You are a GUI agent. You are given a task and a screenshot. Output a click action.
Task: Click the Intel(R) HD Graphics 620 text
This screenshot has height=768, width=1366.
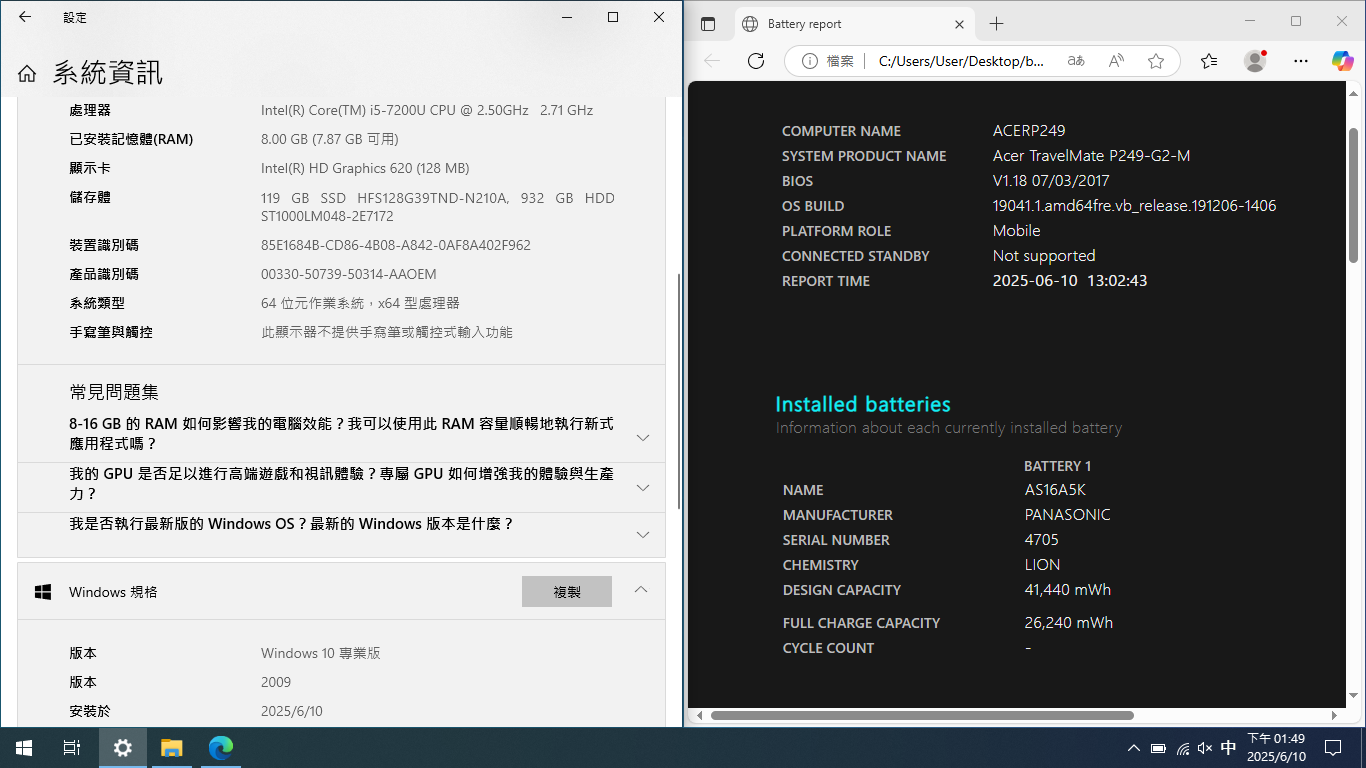click(x=365, y=168)
